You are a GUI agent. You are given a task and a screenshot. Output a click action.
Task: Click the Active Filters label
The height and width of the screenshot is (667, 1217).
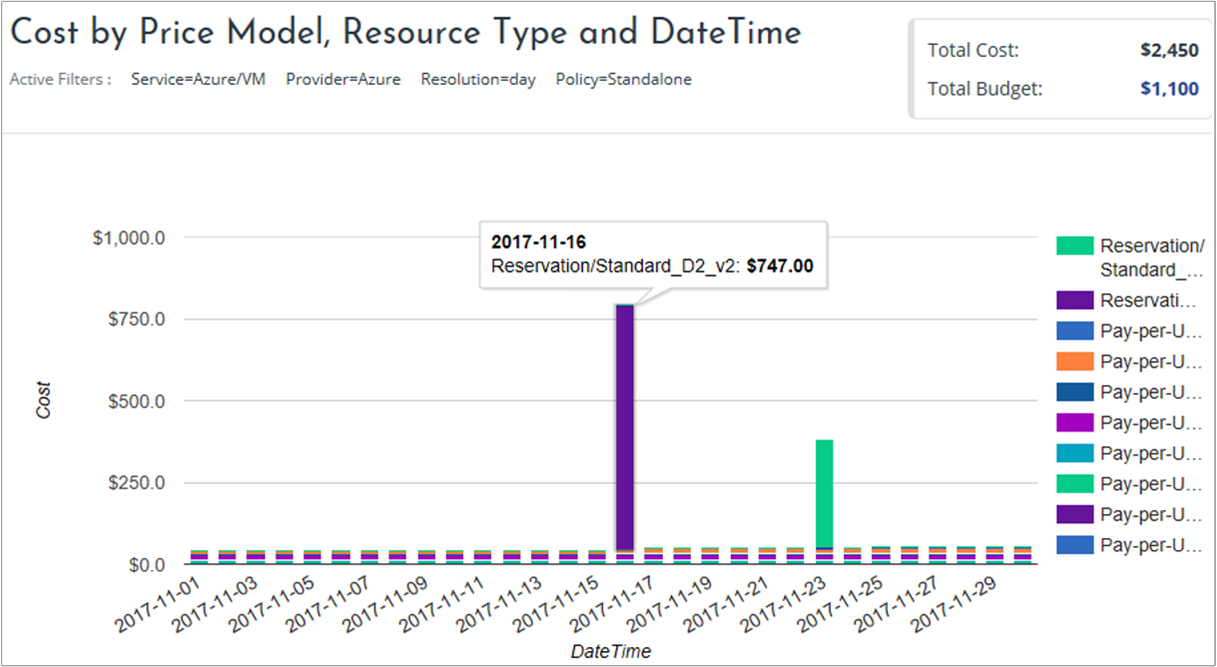(x=60, y=79)
